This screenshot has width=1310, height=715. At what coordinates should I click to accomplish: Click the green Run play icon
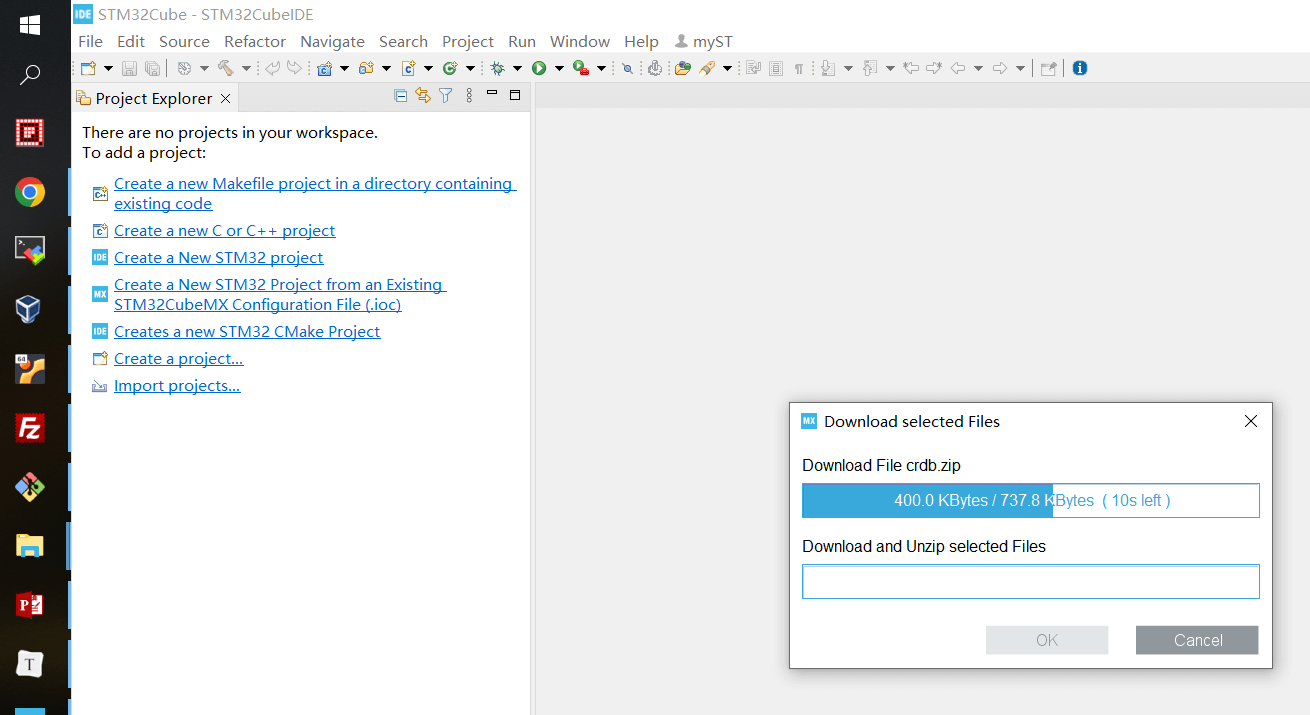(x=539, y=68)
